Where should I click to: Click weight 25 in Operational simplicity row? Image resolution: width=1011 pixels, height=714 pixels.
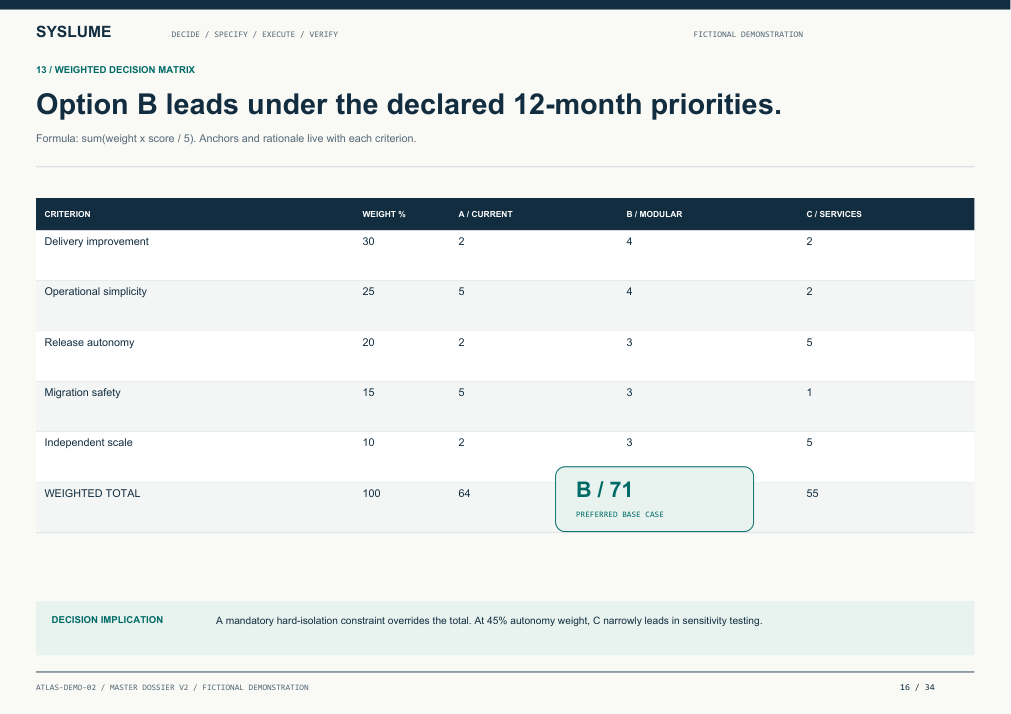tap(368, 292)
